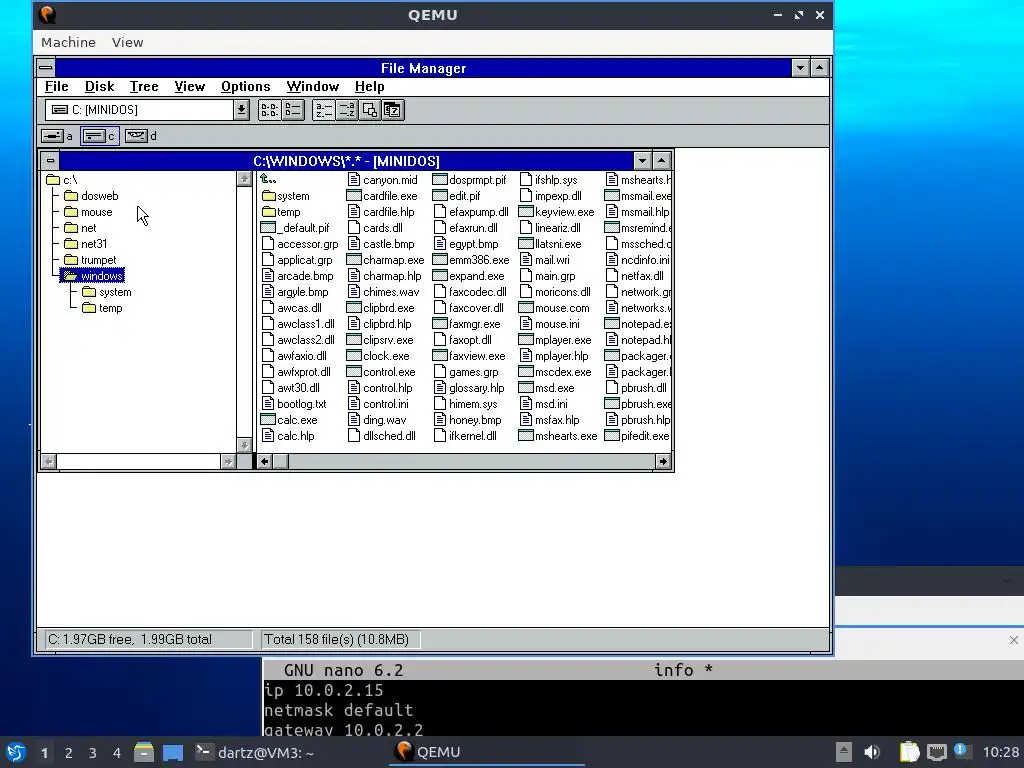This screenshot has width=1024, height=768.
Task: Switch to name-only file view button
Action: (x=269, y=110)
